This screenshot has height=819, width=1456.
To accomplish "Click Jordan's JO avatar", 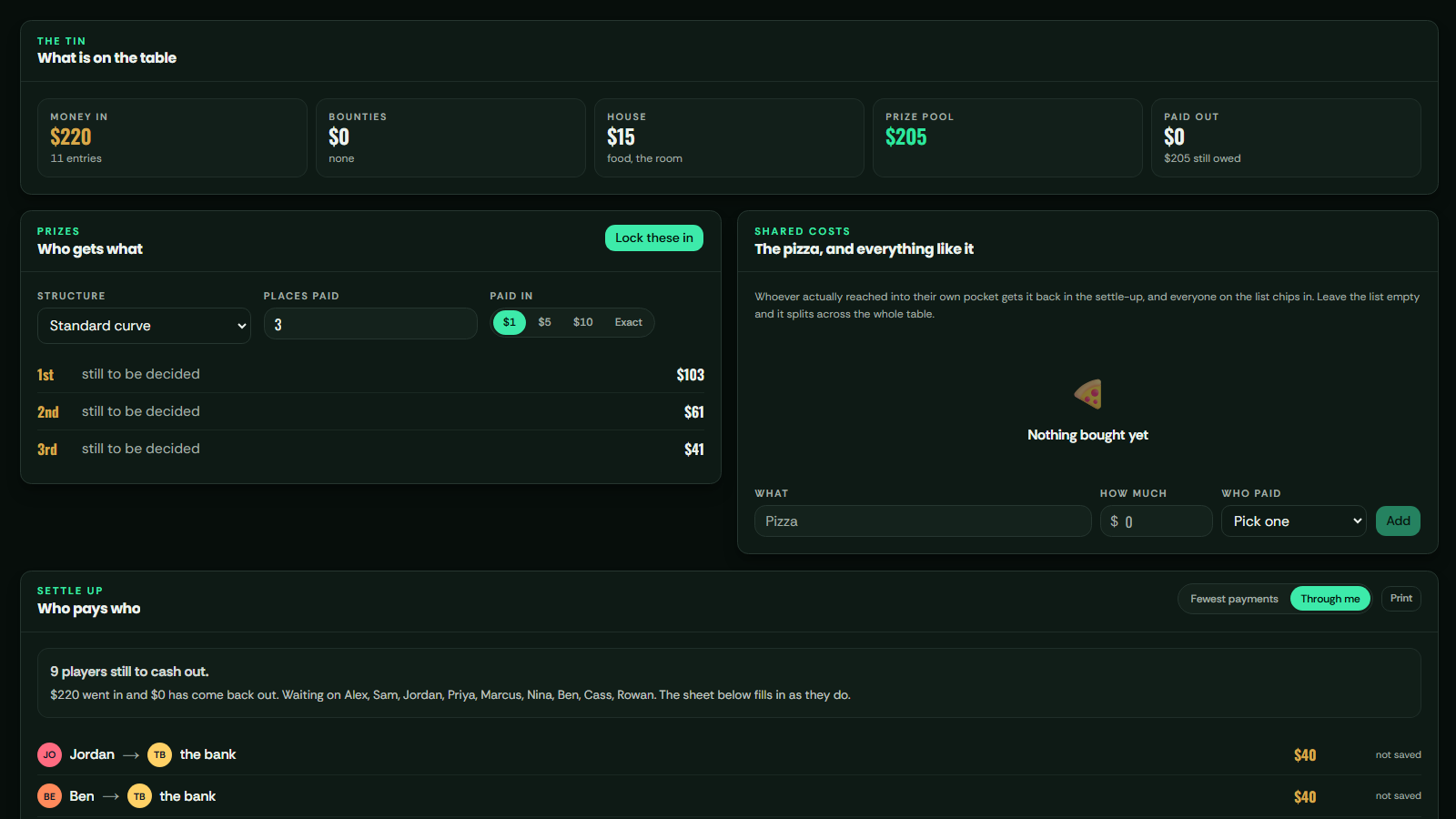I will click(49, 754).
